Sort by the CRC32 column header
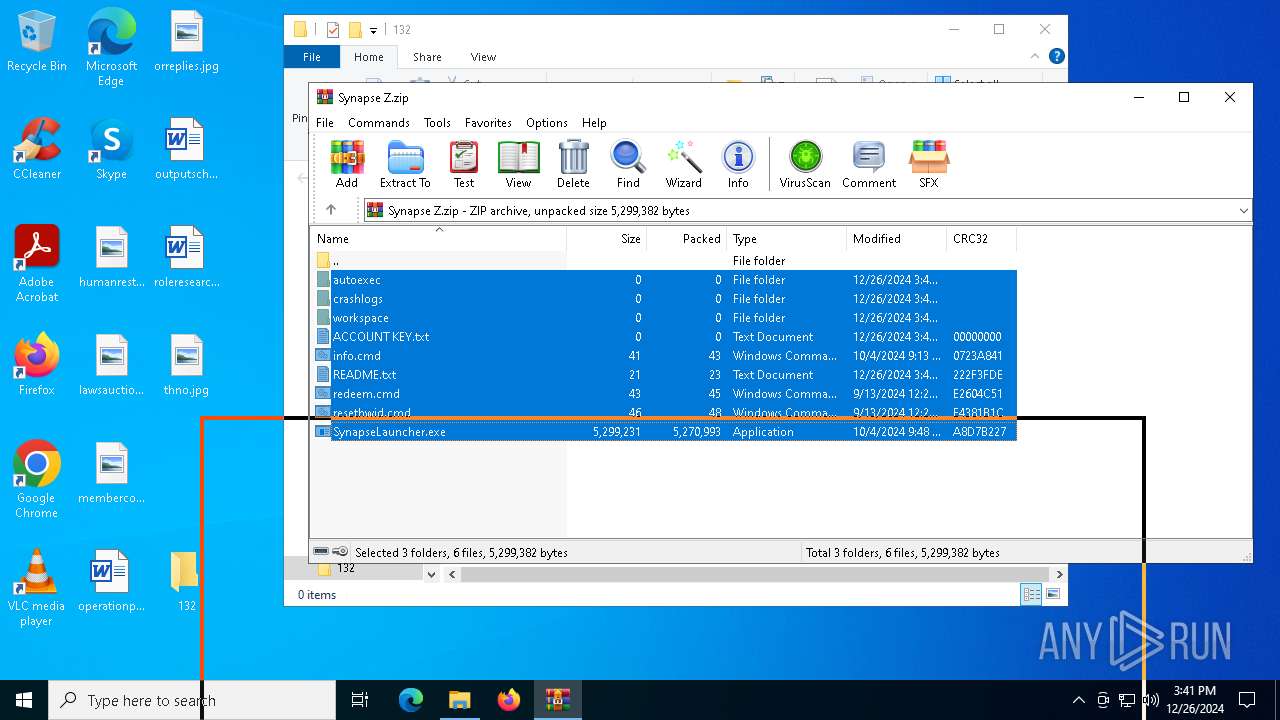The height and width of the screenshot is (720, 1280). (981, 239)
